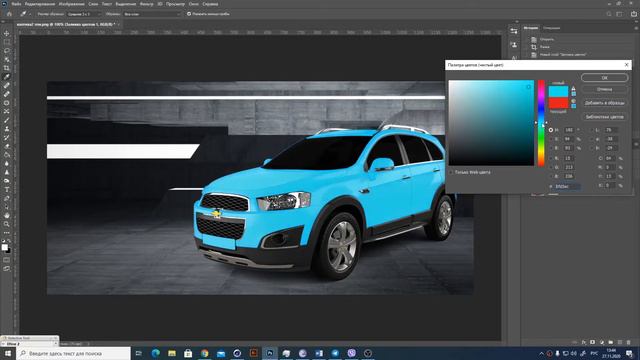
Task: Open the eyedropper tool preset arrow
Action: (30, 14)
